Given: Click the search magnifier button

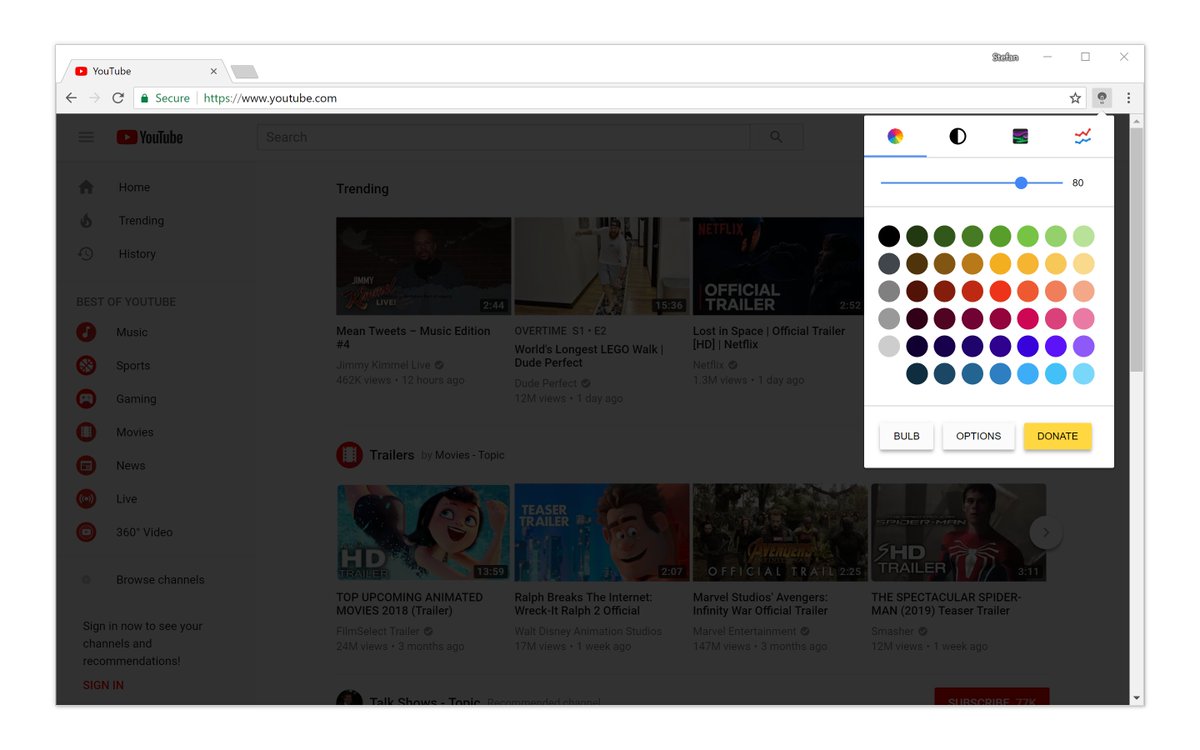Looking at the screenshot, I should pyautogui.click(x=776, y=137).
